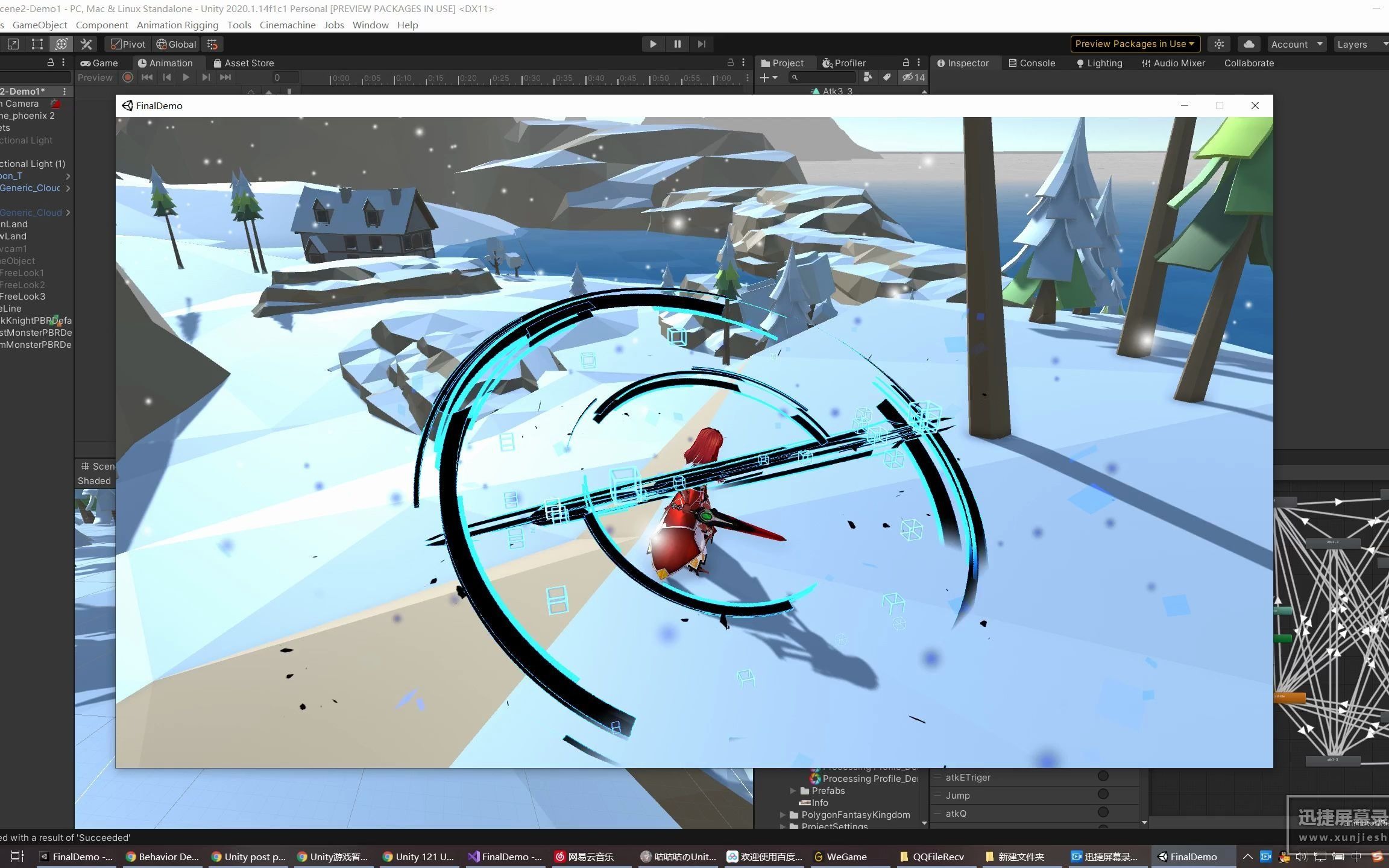Open the Preview Packages in Use dropdown

(1135, 43)
